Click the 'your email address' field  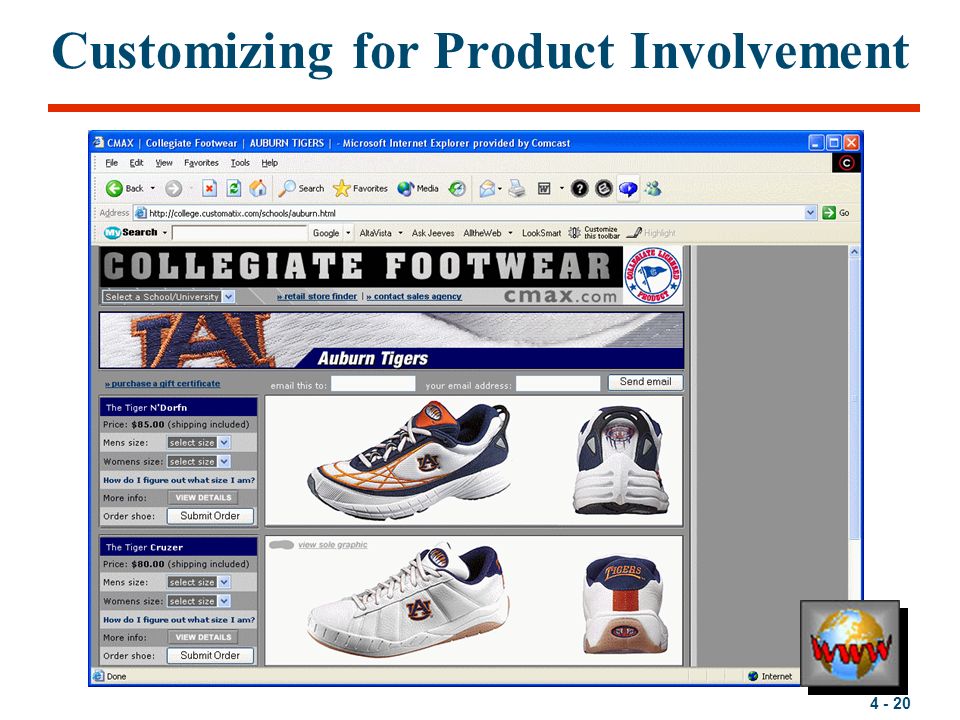[558, 384]
